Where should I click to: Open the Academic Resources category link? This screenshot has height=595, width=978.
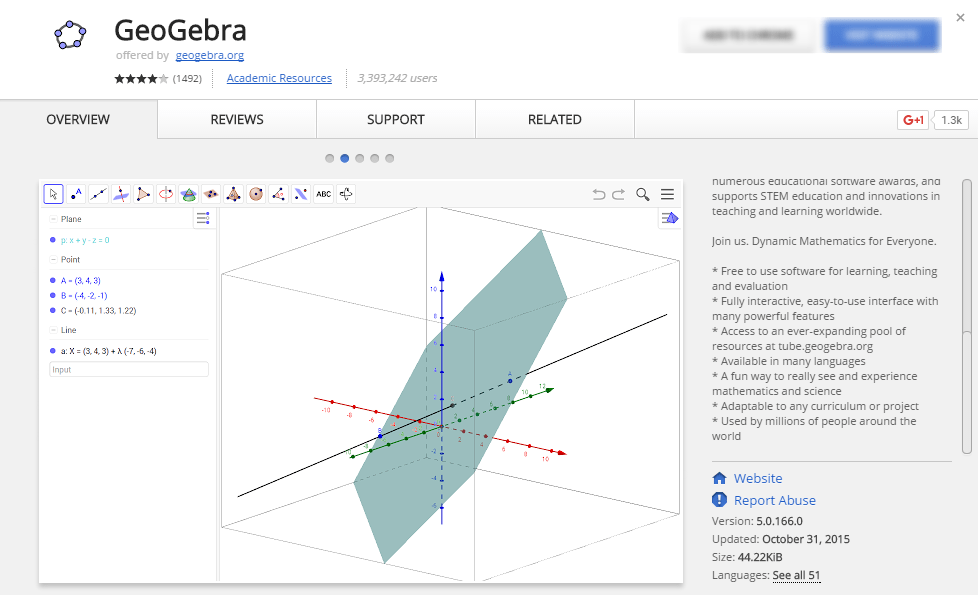pyautogui.click(x=279, y=78)
